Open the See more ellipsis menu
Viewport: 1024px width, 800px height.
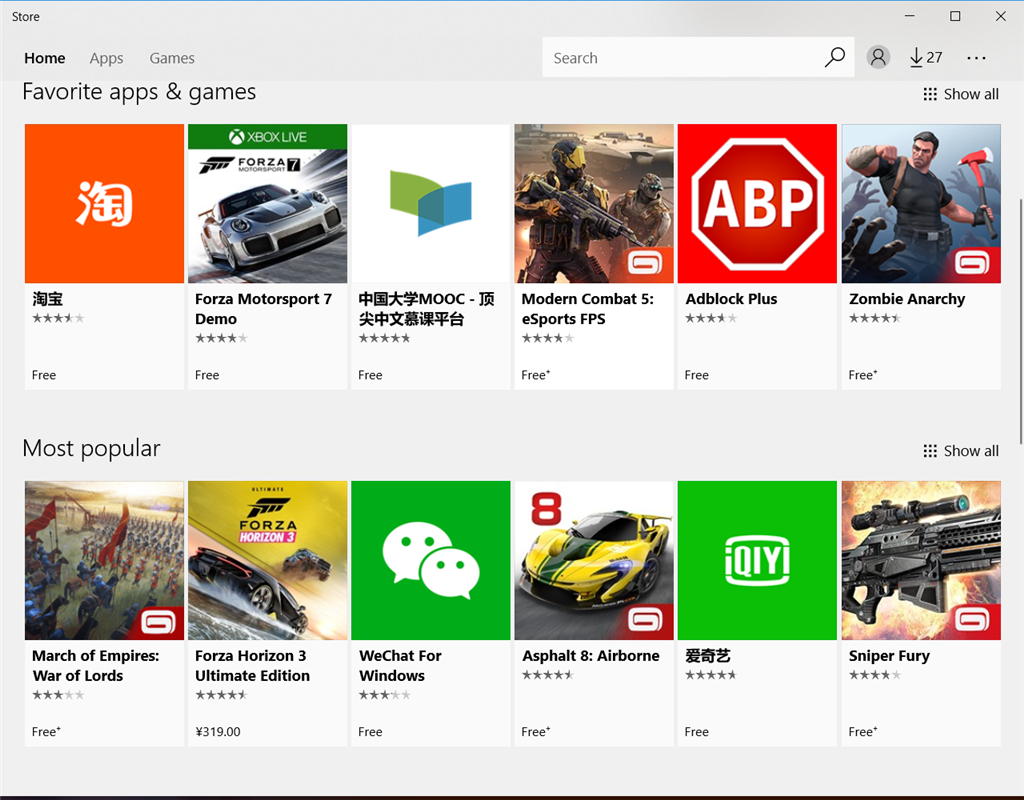click(x=976, y=58)
